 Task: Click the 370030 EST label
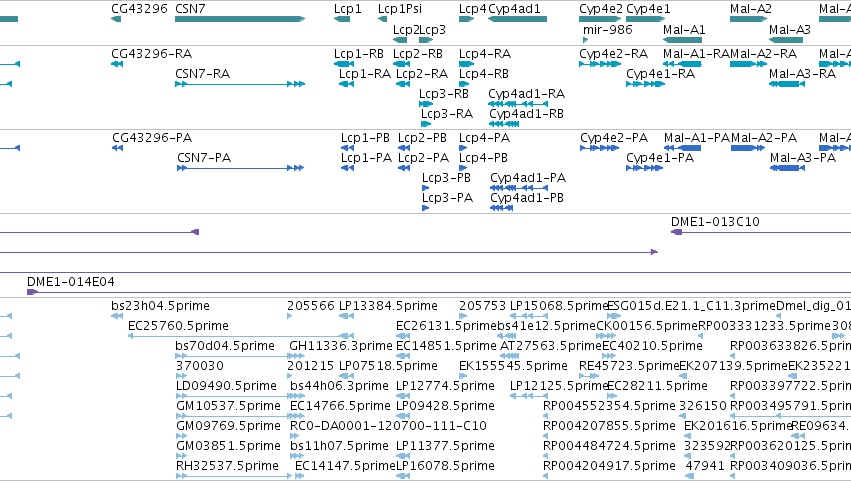click(200, 365)
